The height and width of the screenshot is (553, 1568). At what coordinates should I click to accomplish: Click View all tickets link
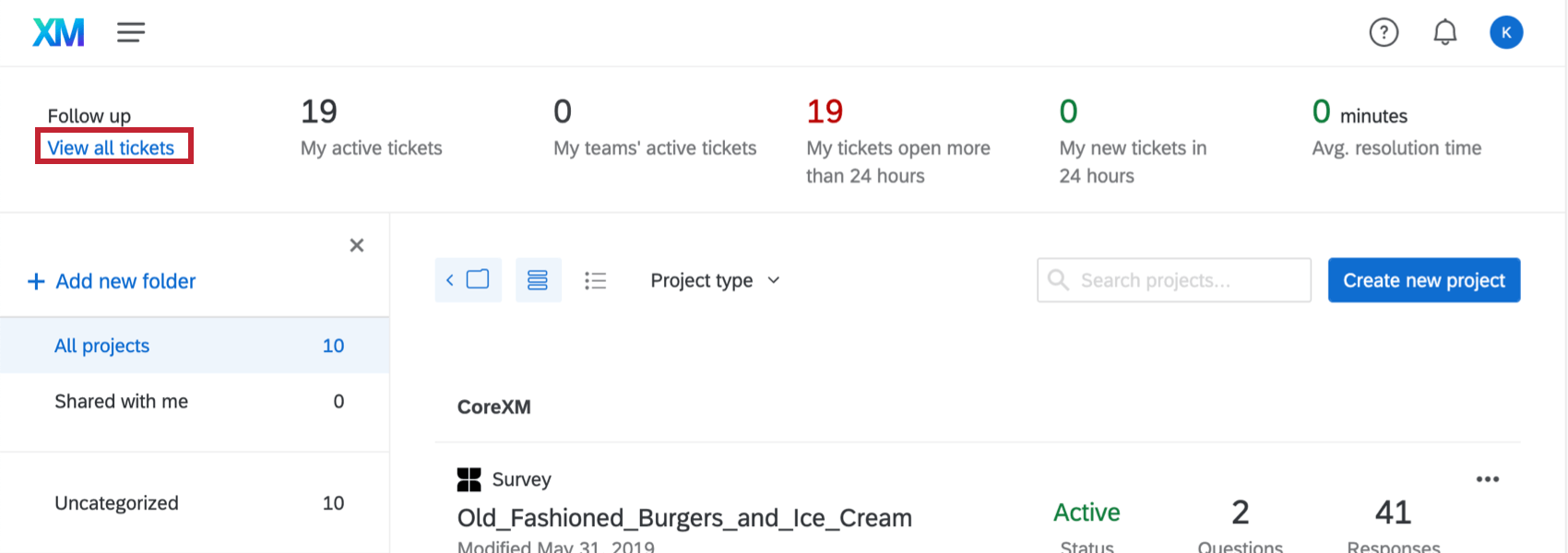coord(111,147)
